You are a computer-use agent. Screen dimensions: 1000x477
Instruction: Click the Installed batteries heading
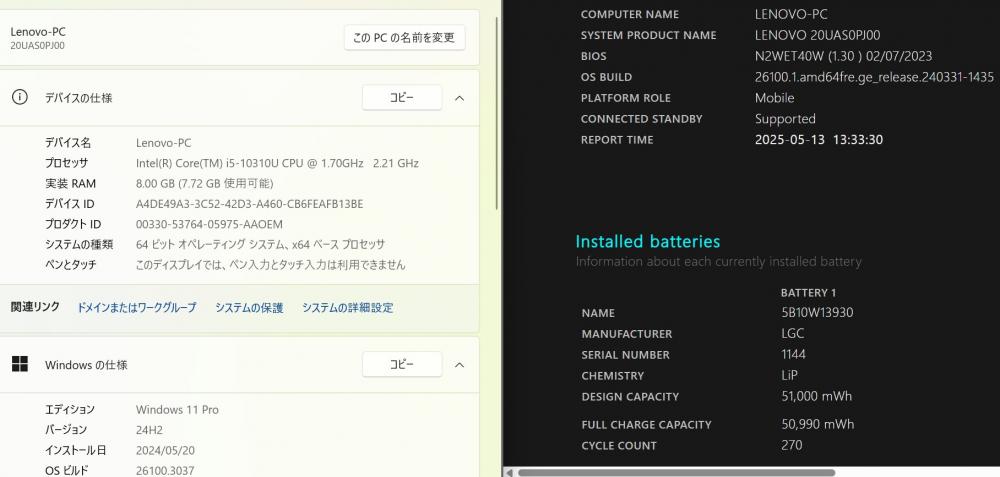tap(647, 241)
